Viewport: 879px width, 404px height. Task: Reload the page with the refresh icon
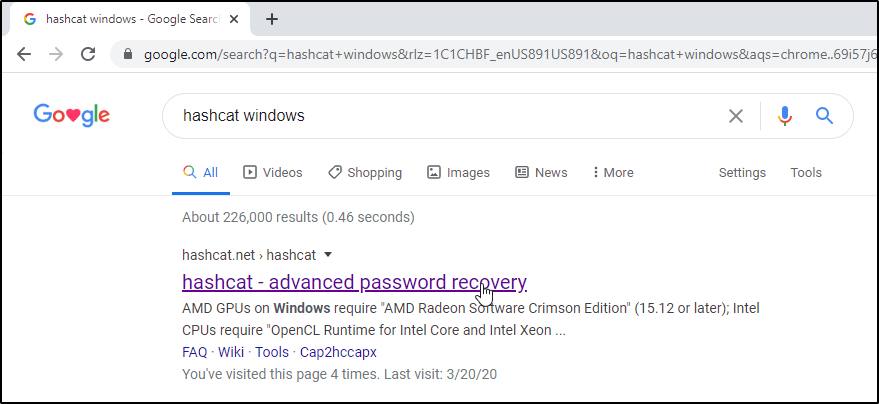[88, 54]
